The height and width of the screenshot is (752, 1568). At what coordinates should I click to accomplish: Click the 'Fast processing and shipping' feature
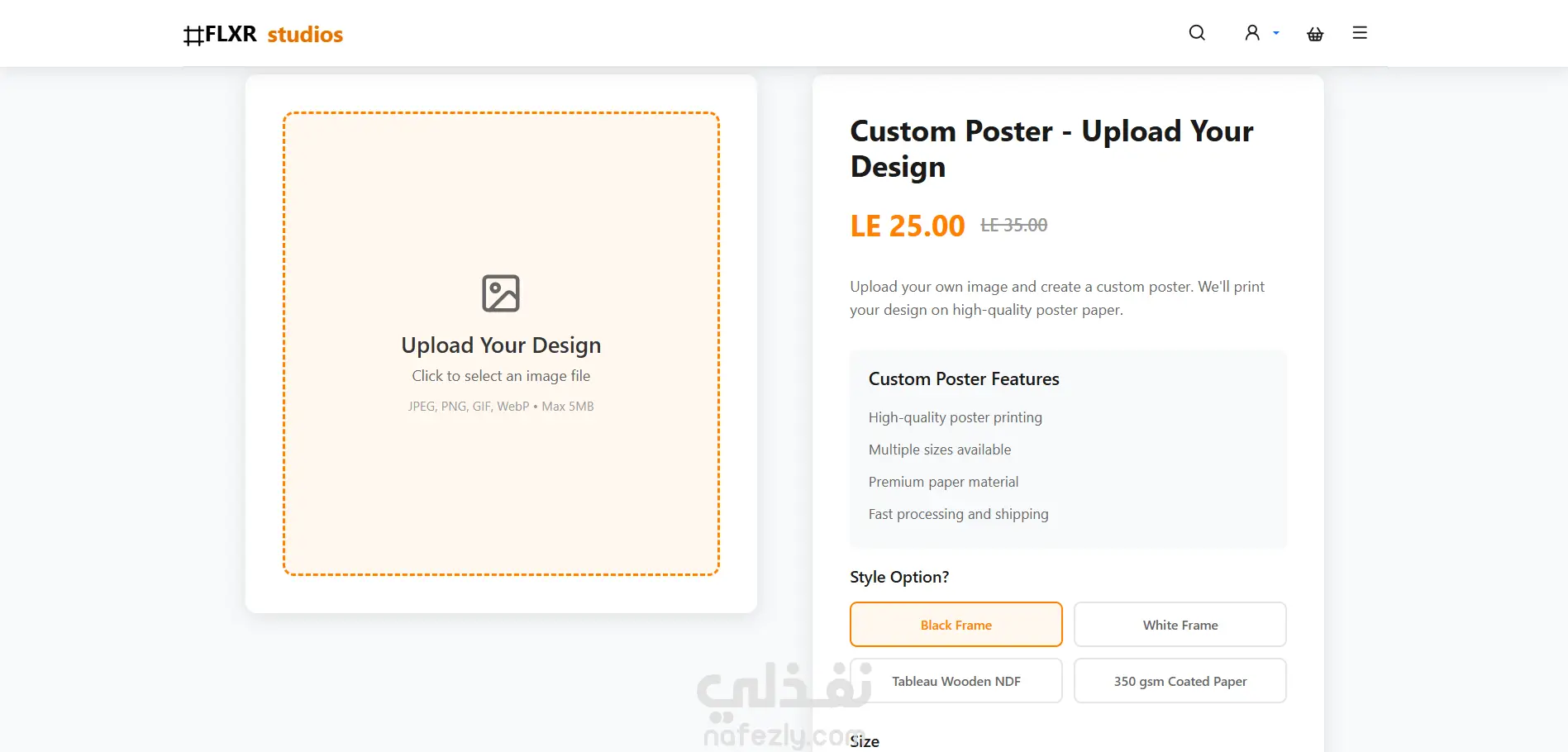pyautogui.click(x=958, y=514)
